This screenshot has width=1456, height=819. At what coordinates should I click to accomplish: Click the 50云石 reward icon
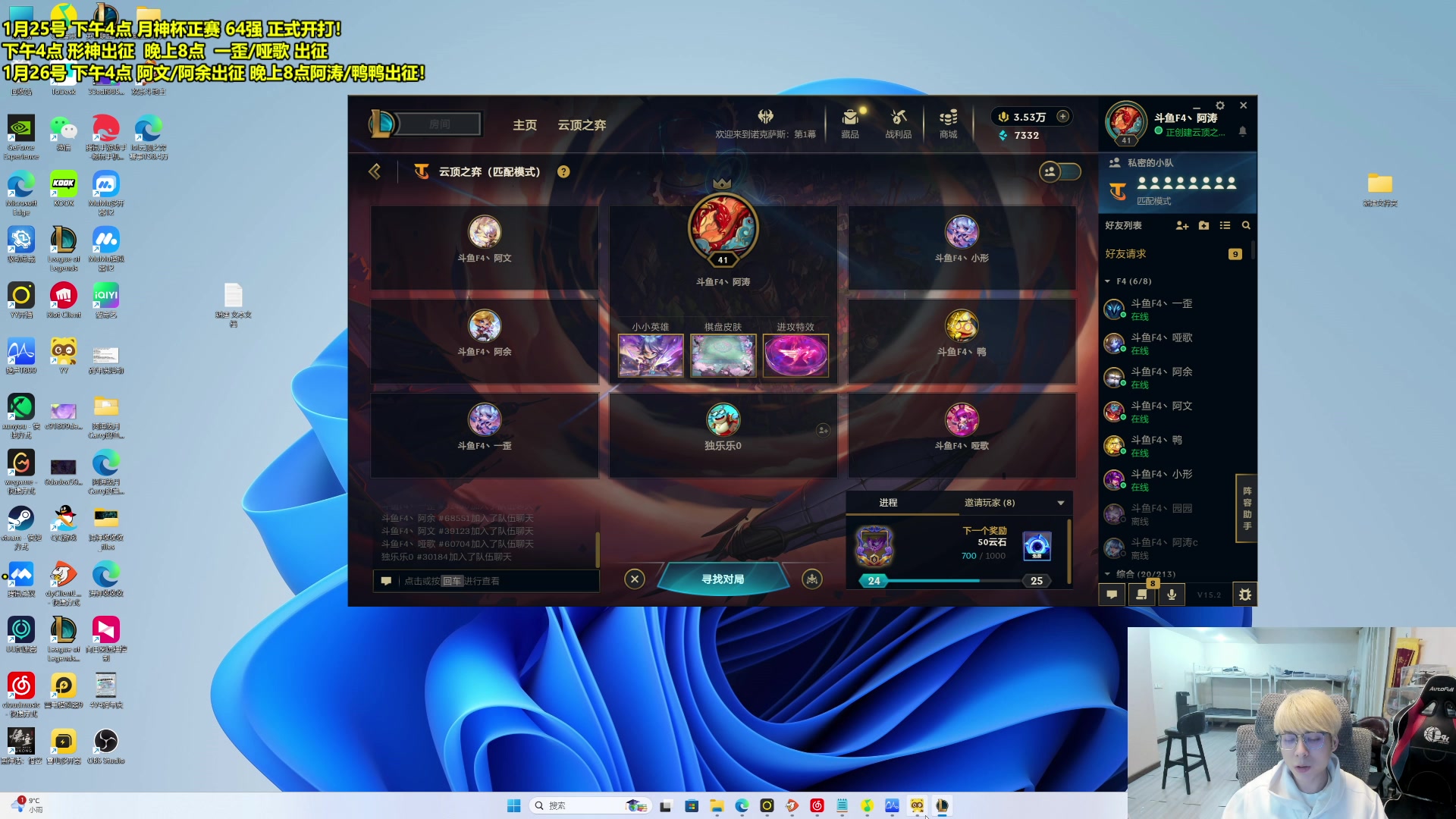click(x=1037, y=546)
